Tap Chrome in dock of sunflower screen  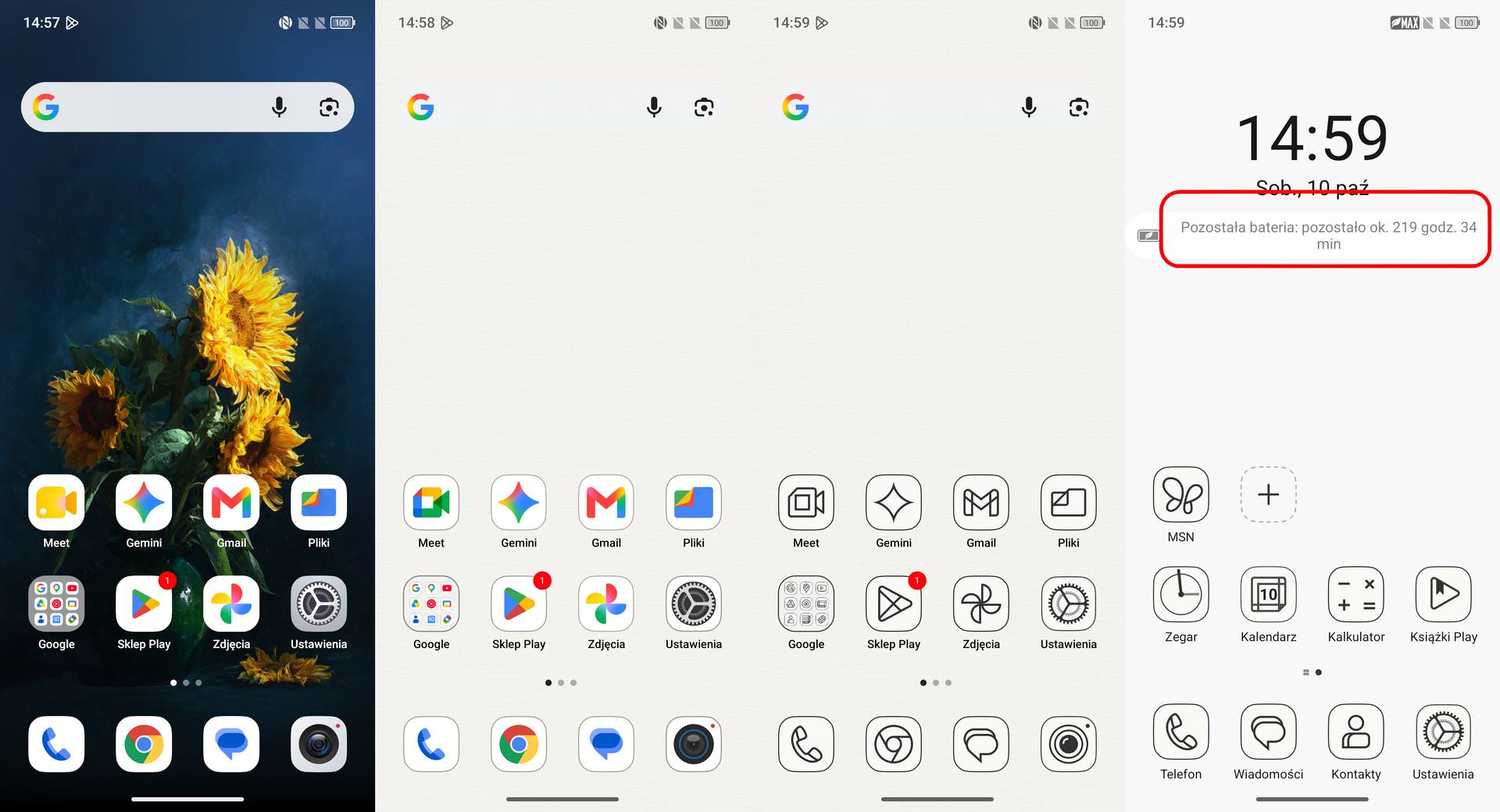tap(144, 744)
